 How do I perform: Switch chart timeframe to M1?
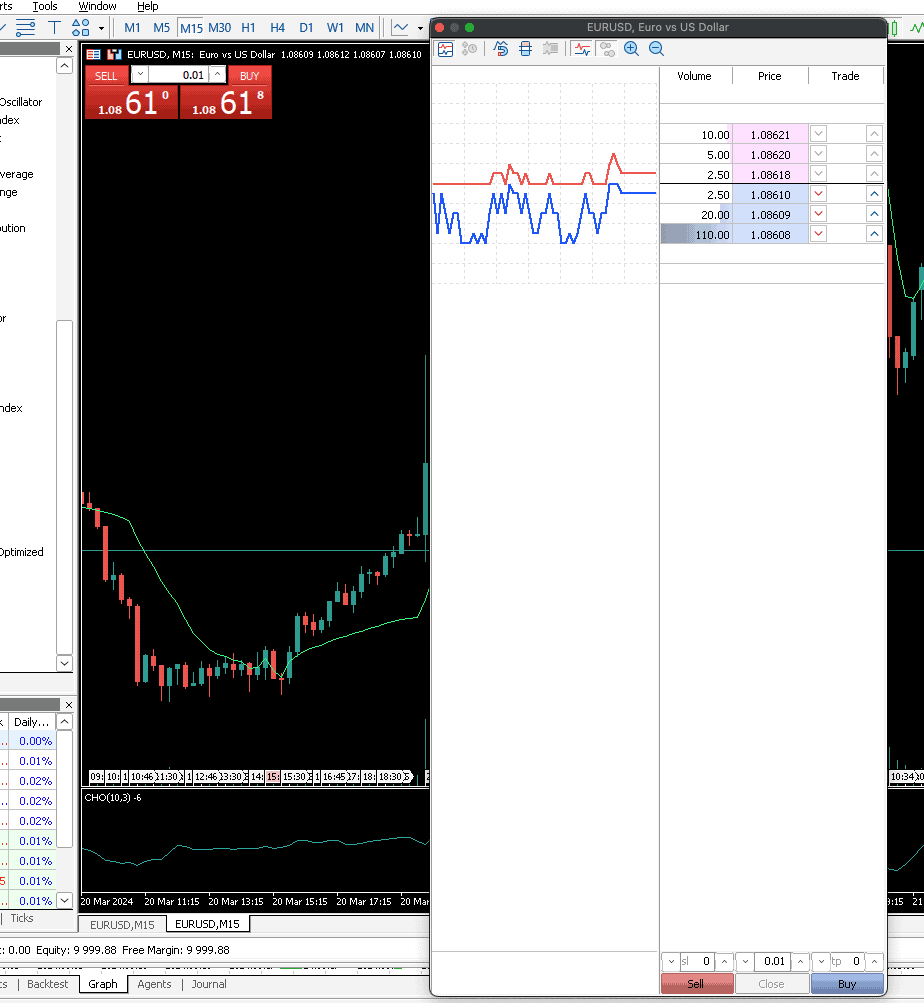132,28
